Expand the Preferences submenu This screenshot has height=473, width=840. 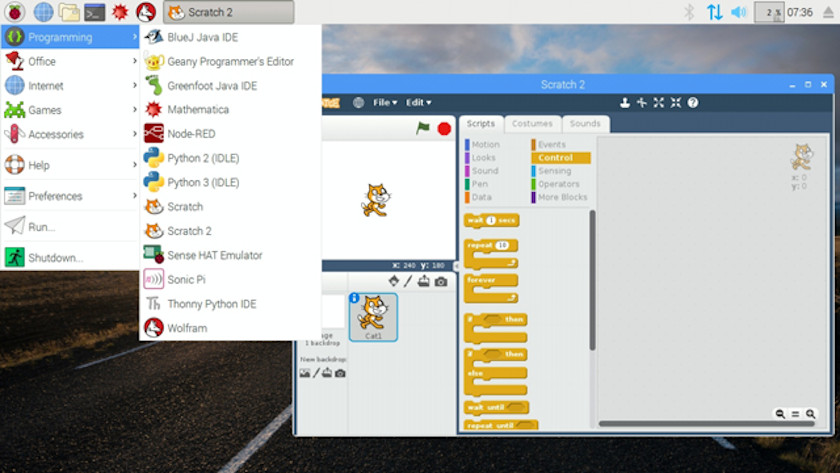(x=70, y=196)
